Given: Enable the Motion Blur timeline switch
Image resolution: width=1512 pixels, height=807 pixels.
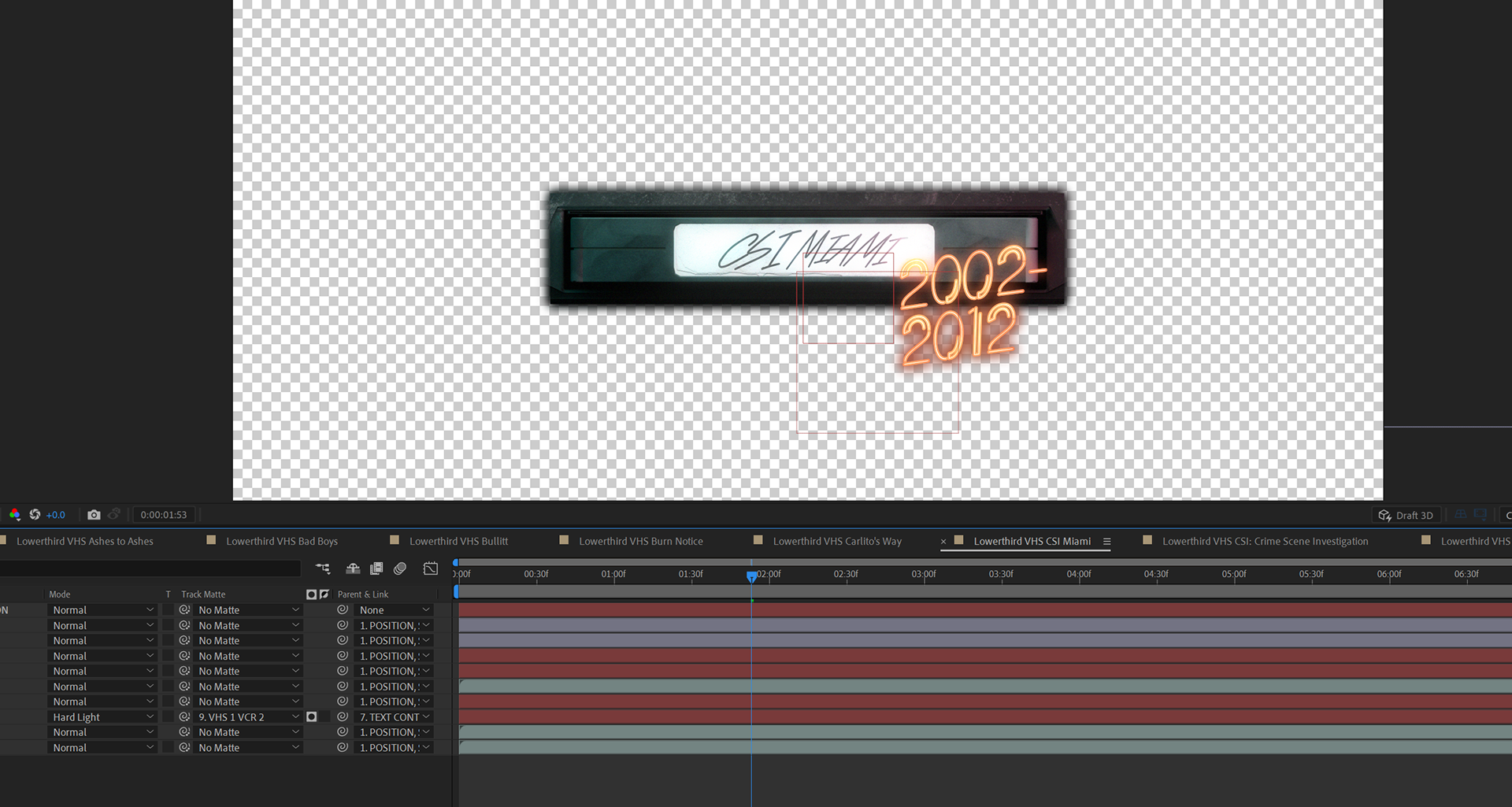Looking at the screenshot, I should [x=400, y=568].
